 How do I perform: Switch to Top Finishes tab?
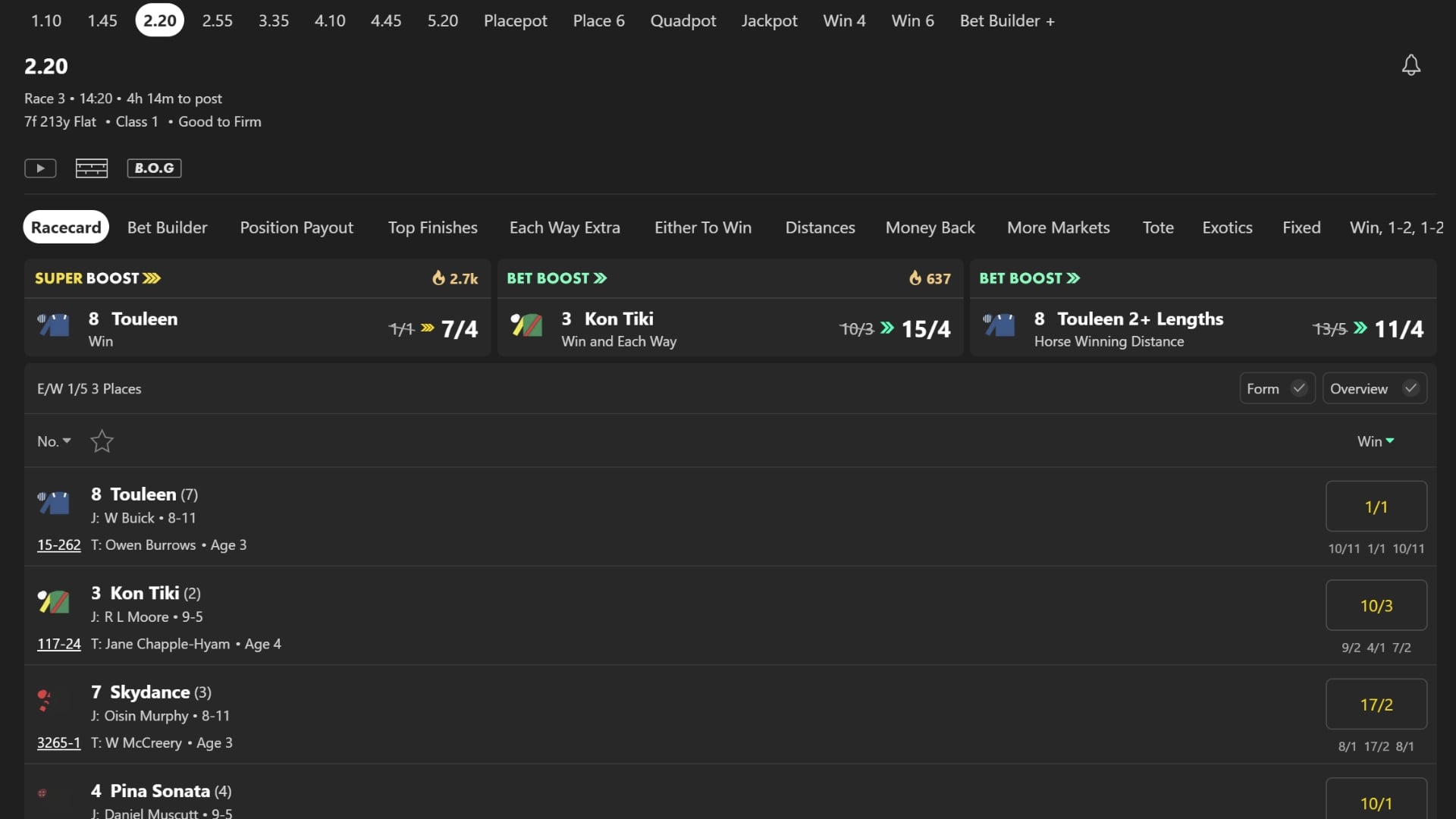tap(433, 227)
